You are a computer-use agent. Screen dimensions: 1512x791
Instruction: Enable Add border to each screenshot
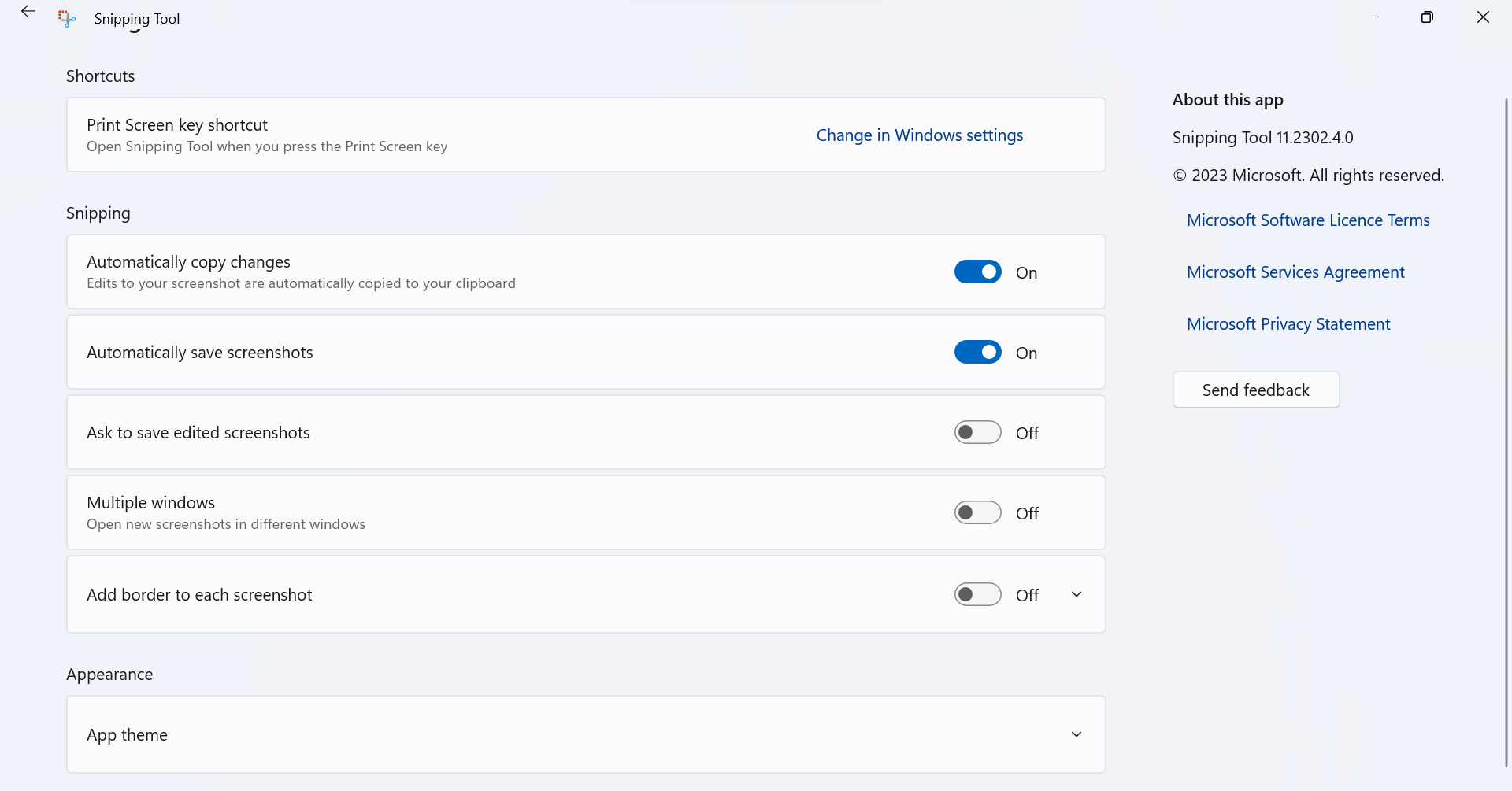click(978, 593)
